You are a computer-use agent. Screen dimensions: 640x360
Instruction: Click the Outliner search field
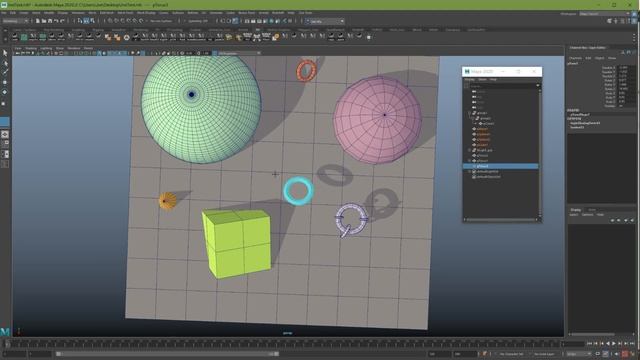502,86
